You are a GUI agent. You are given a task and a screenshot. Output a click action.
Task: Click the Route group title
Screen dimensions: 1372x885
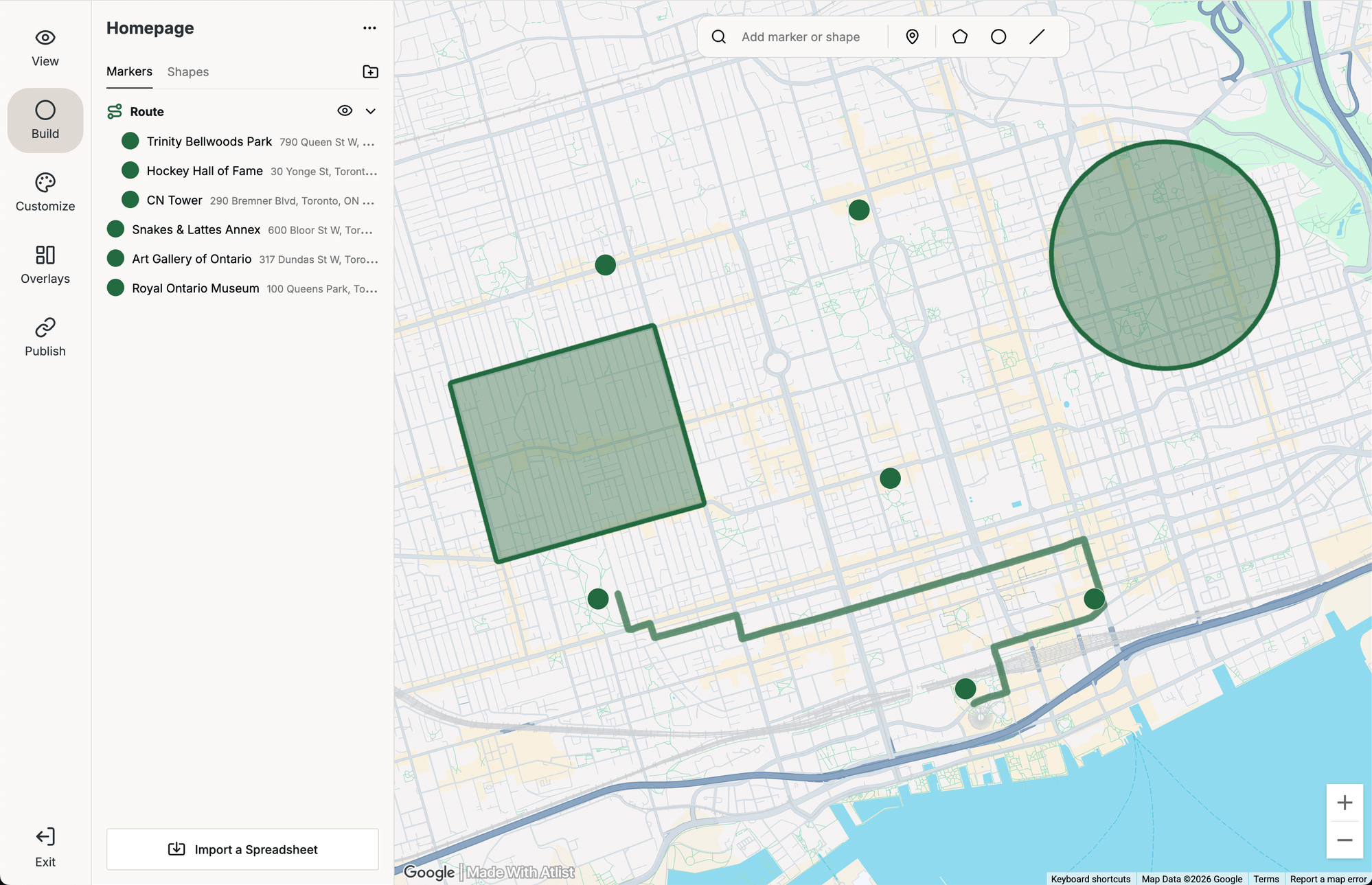147,111
